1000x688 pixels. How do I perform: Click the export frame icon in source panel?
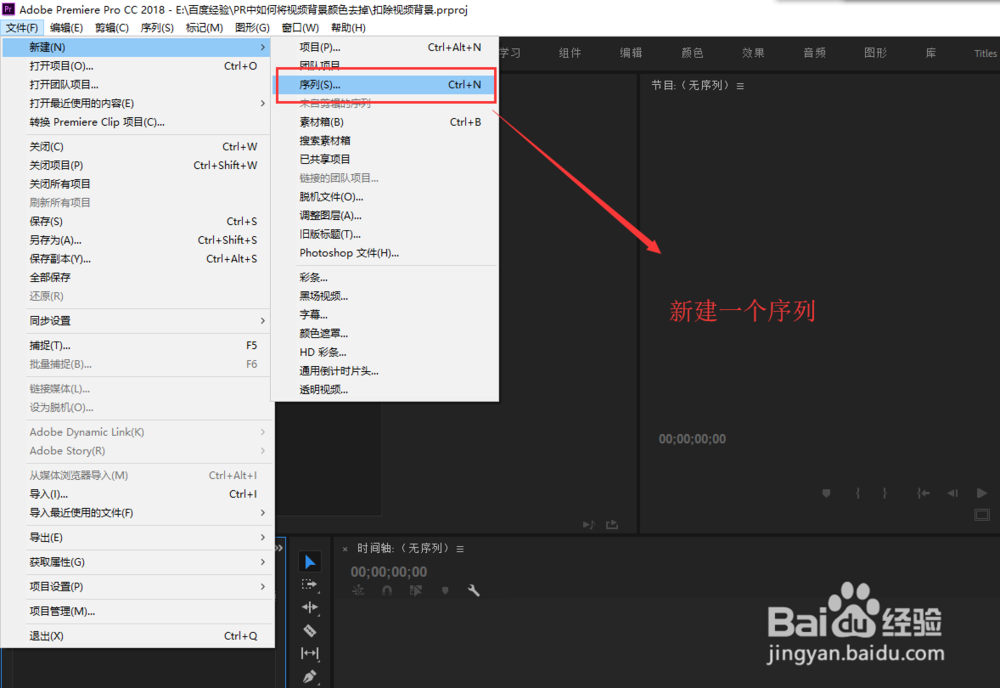click(x=612, y=524)
